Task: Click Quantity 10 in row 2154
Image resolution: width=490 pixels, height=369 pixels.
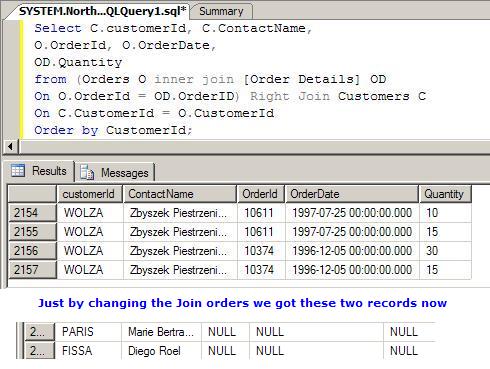Action: tap(445, 213)
